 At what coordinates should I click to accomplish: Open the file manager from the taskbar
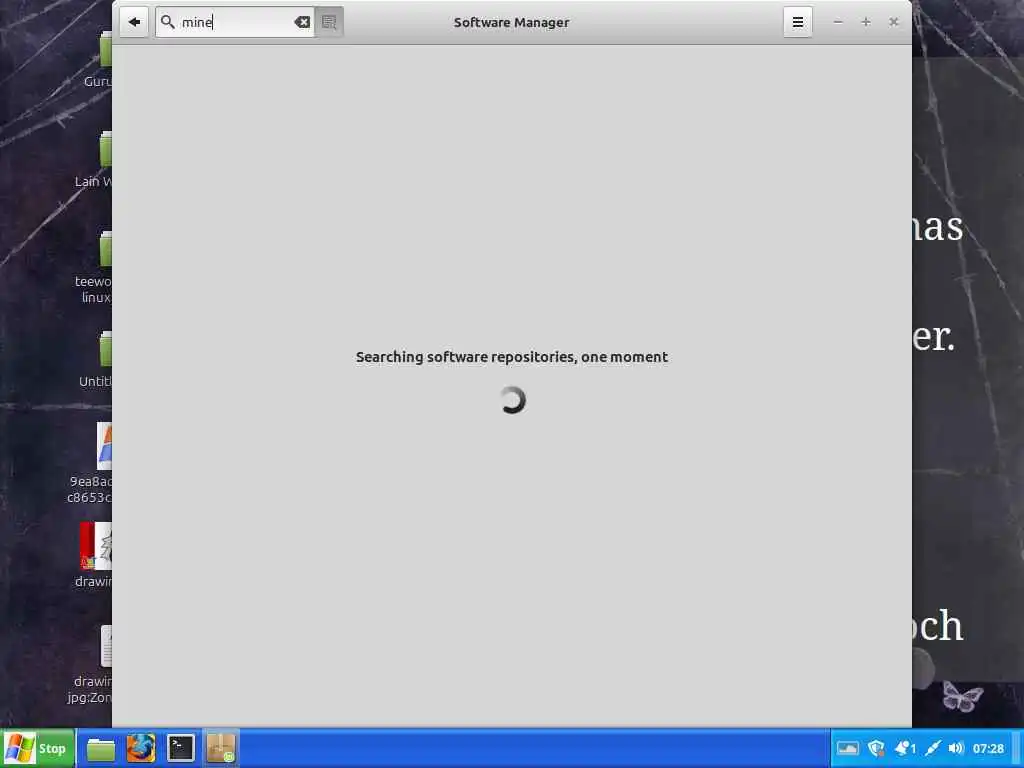[101, 748]
